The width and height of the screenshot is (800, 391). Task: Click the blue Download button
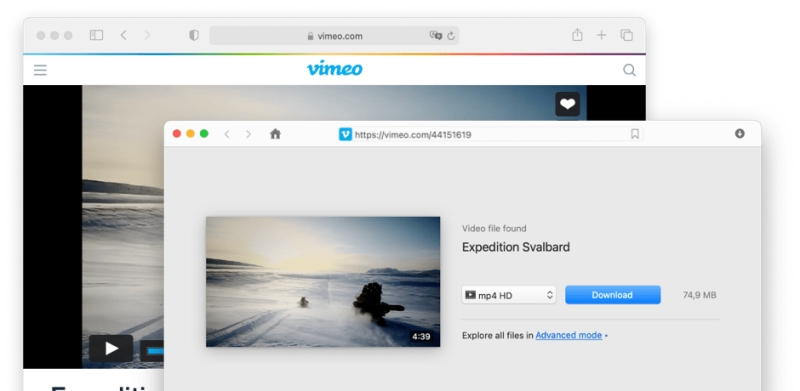[613, 295]
